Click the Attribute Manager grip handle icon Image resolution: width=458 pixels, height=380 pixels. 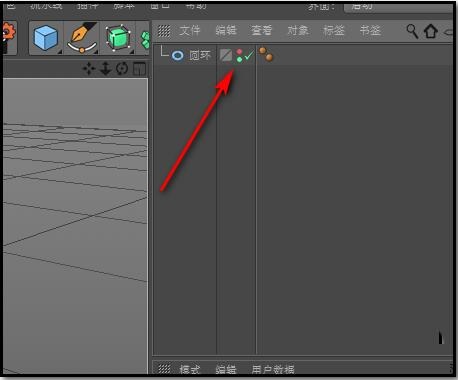pos(164,369)
